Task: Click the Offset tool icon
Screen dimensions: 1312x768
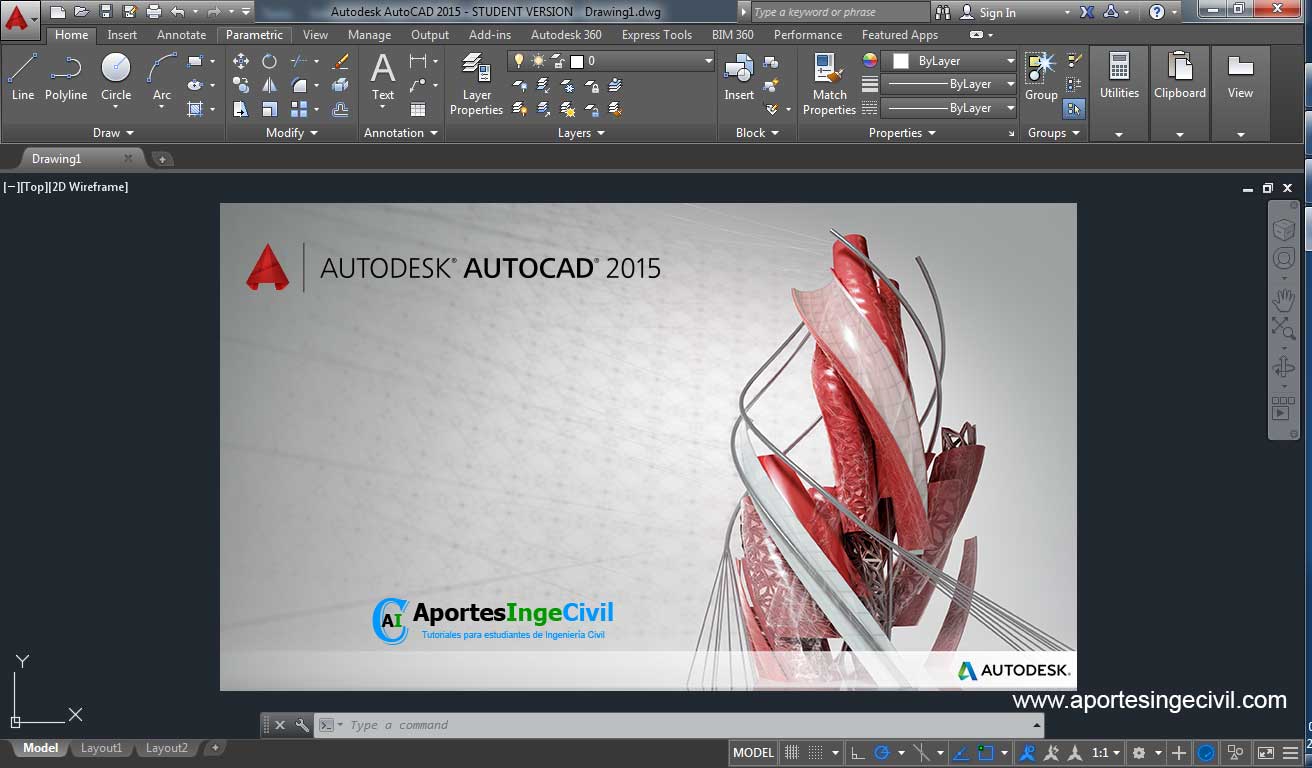Action: (x=341, y=109)
